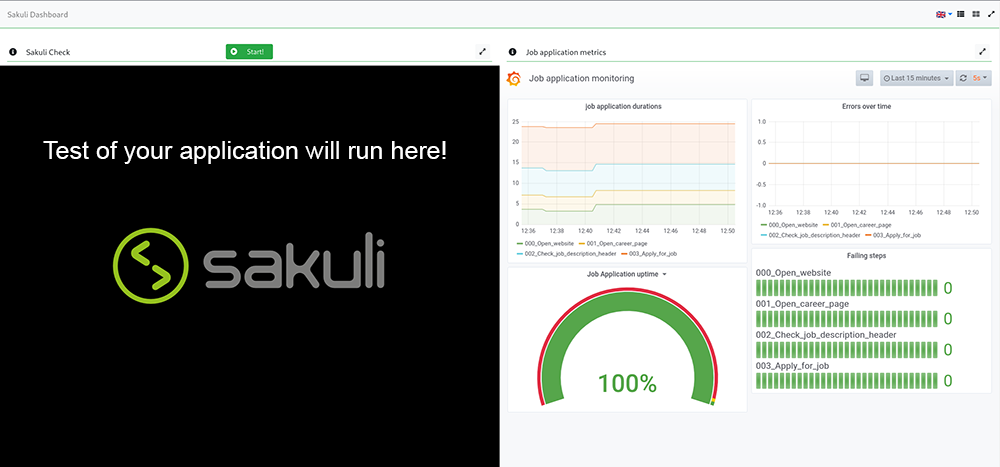1000x467 pixels.
Task: Click the job application durations panel title
Action: tap(622, 107)
